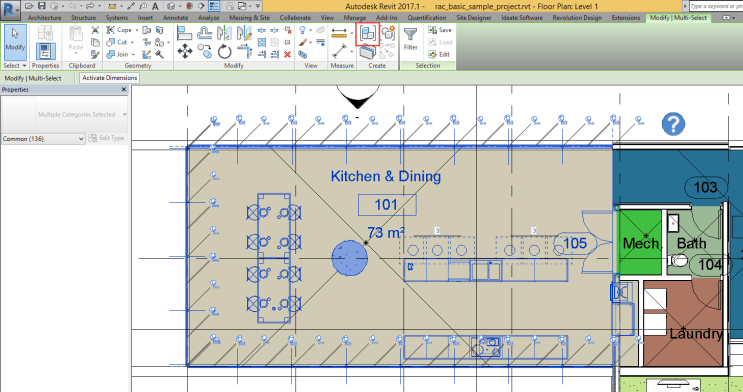This screenshot has width=743, height=392.
Task: Expand the Cut geometry dropdown arrow
Action: (132, 42)
